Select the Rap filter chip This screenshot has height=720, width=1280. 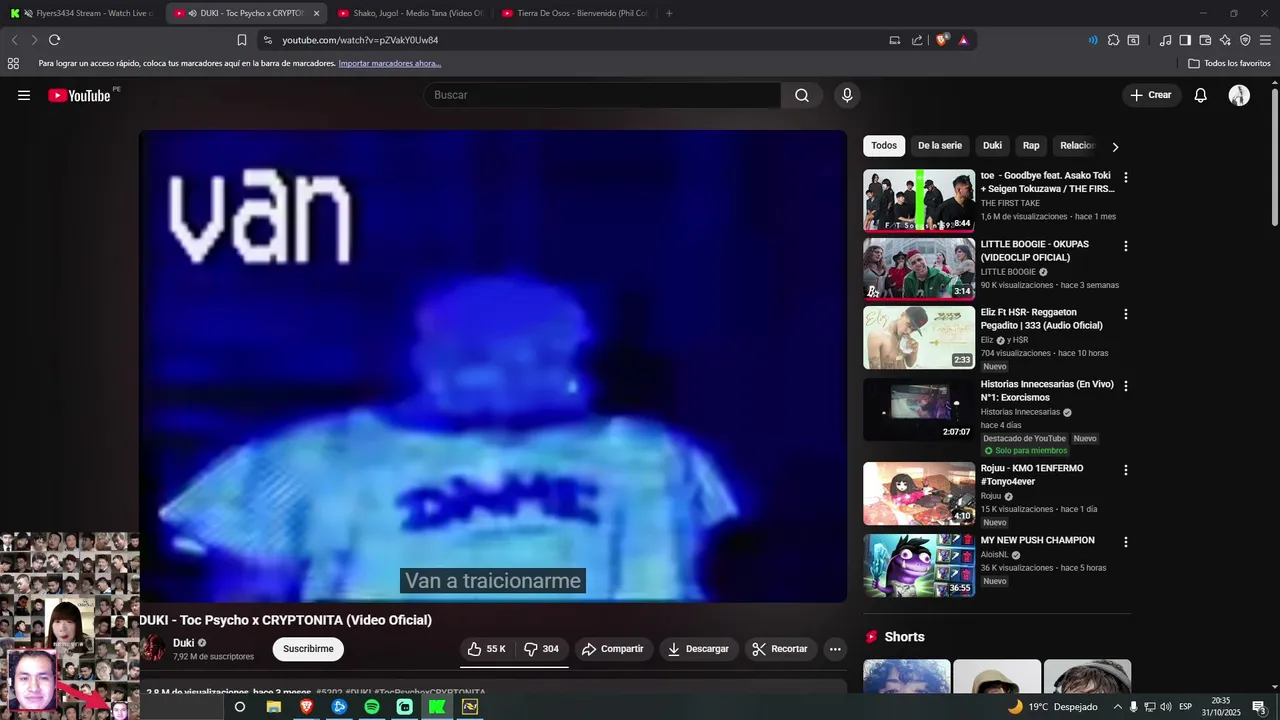point(1031,146)
